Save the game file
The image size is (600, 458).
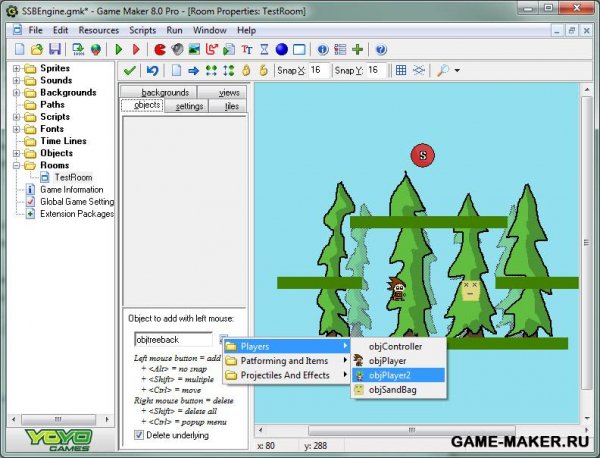[x=55, y=49]
